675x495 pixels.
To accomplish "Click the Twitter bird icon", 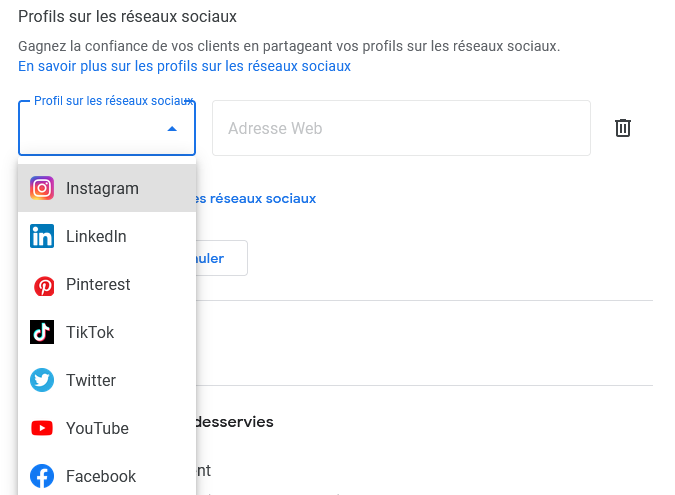I will (x=42, y=380).
